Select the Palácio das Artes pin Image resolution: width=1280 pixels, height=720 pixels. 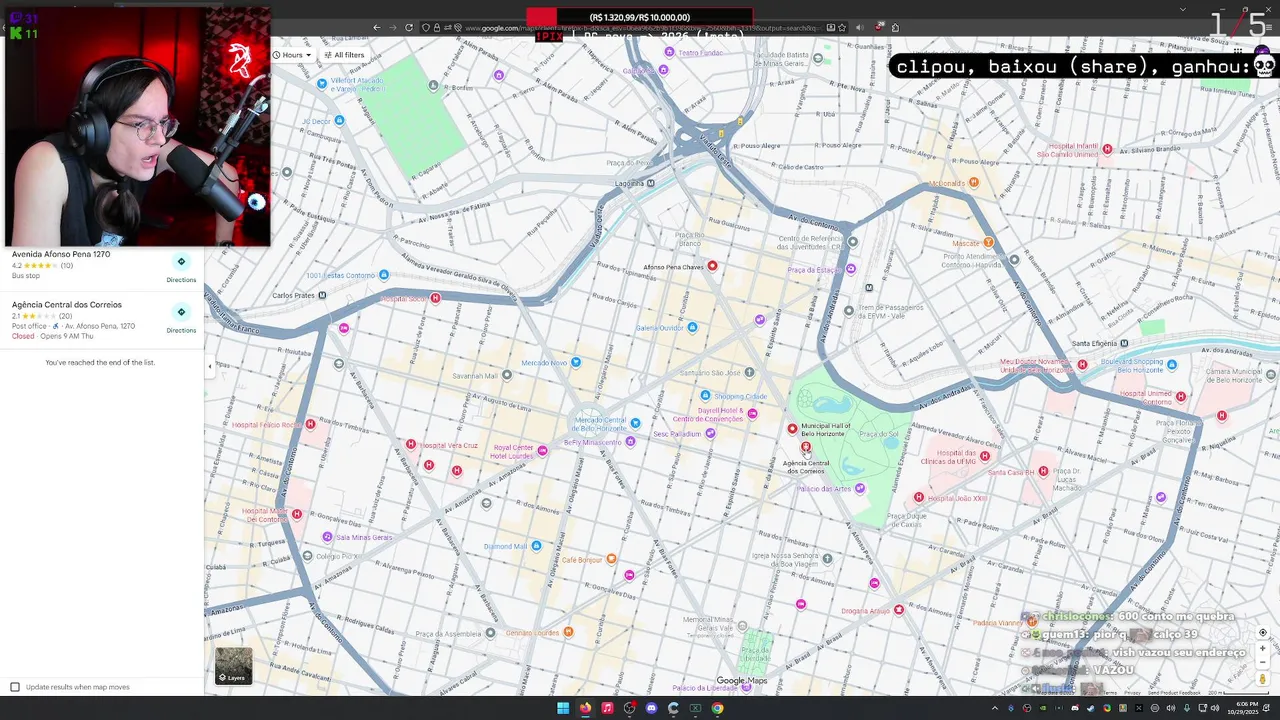pos(860,488)
